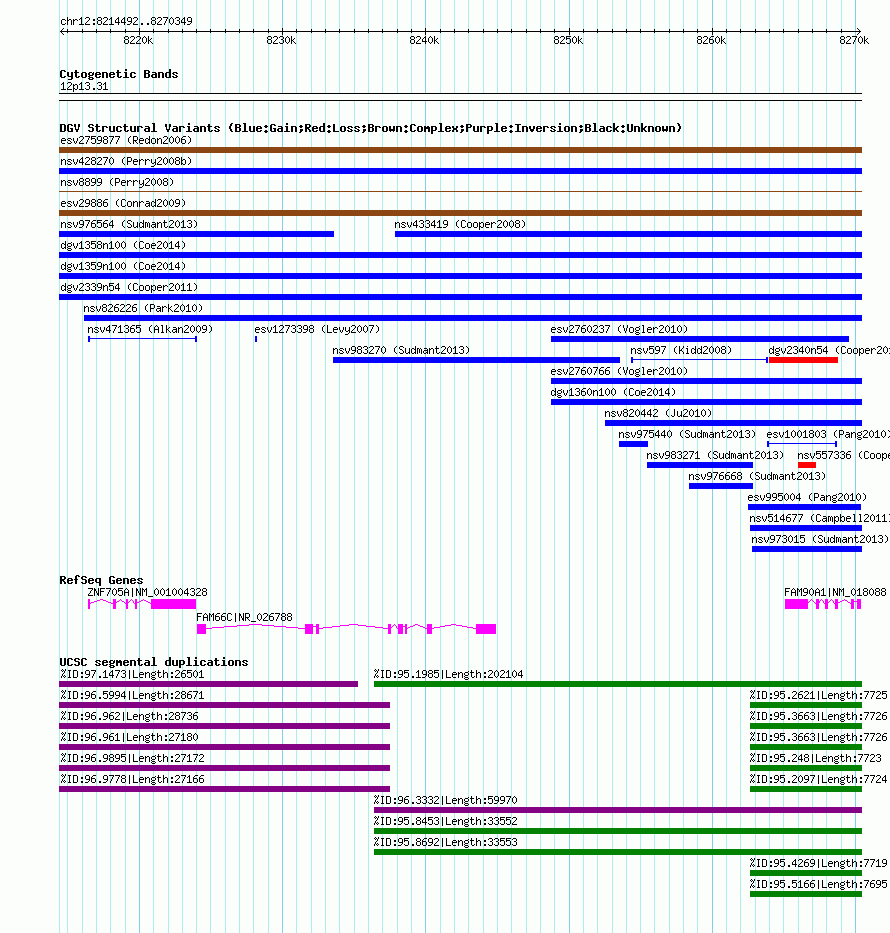Click the ZNF705A|NM_001004328 gene label
This screenshot has height=933, width=890.
148,593
